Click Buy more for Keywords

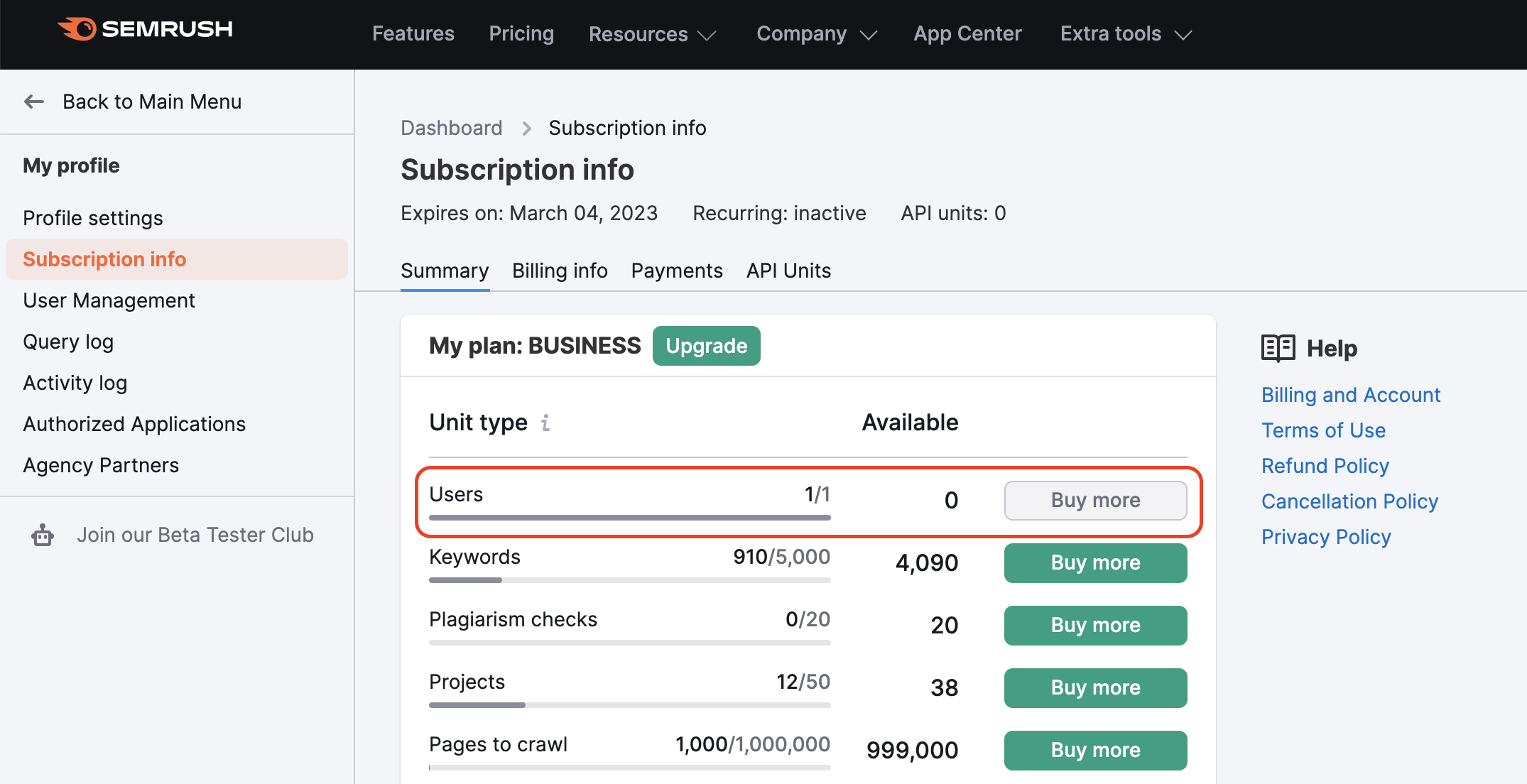1096,563
